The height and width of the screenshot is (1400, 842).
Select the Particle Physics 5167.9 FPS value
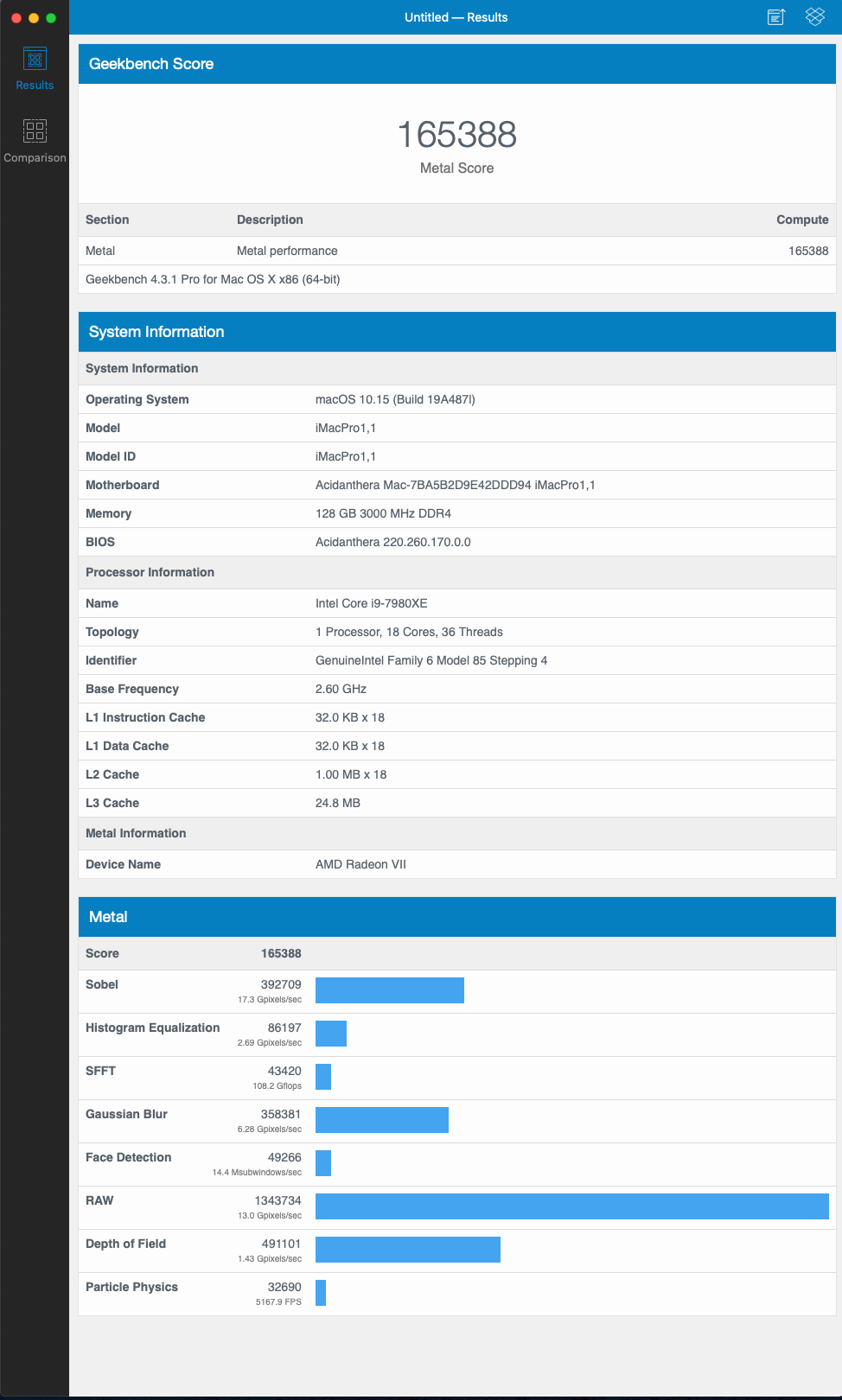(x=278, y=1302)
